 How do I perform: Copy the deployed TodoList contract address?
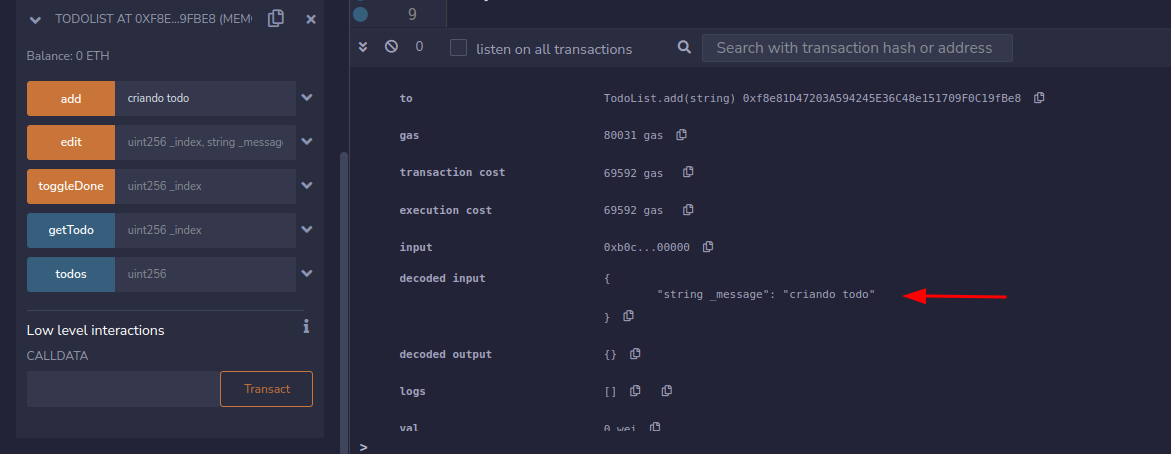coord(276,19)
